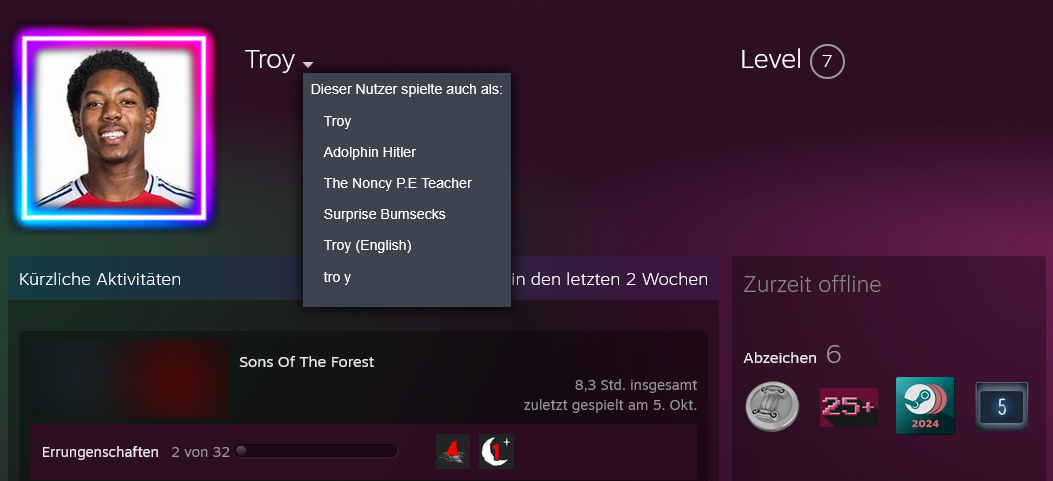View the shark fin achievement icon
The width and height of the screenshot is (1053, 481).
coord(453,451)
